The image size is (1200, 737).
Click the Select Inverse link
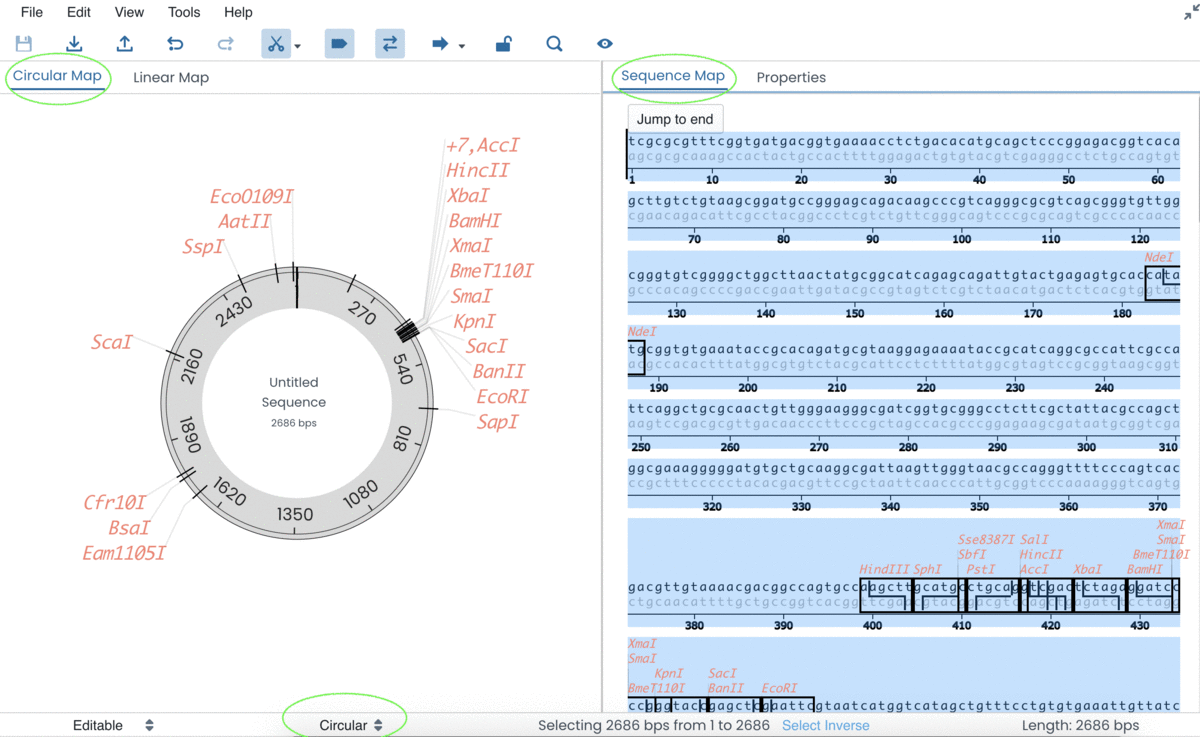pos(825,724)
